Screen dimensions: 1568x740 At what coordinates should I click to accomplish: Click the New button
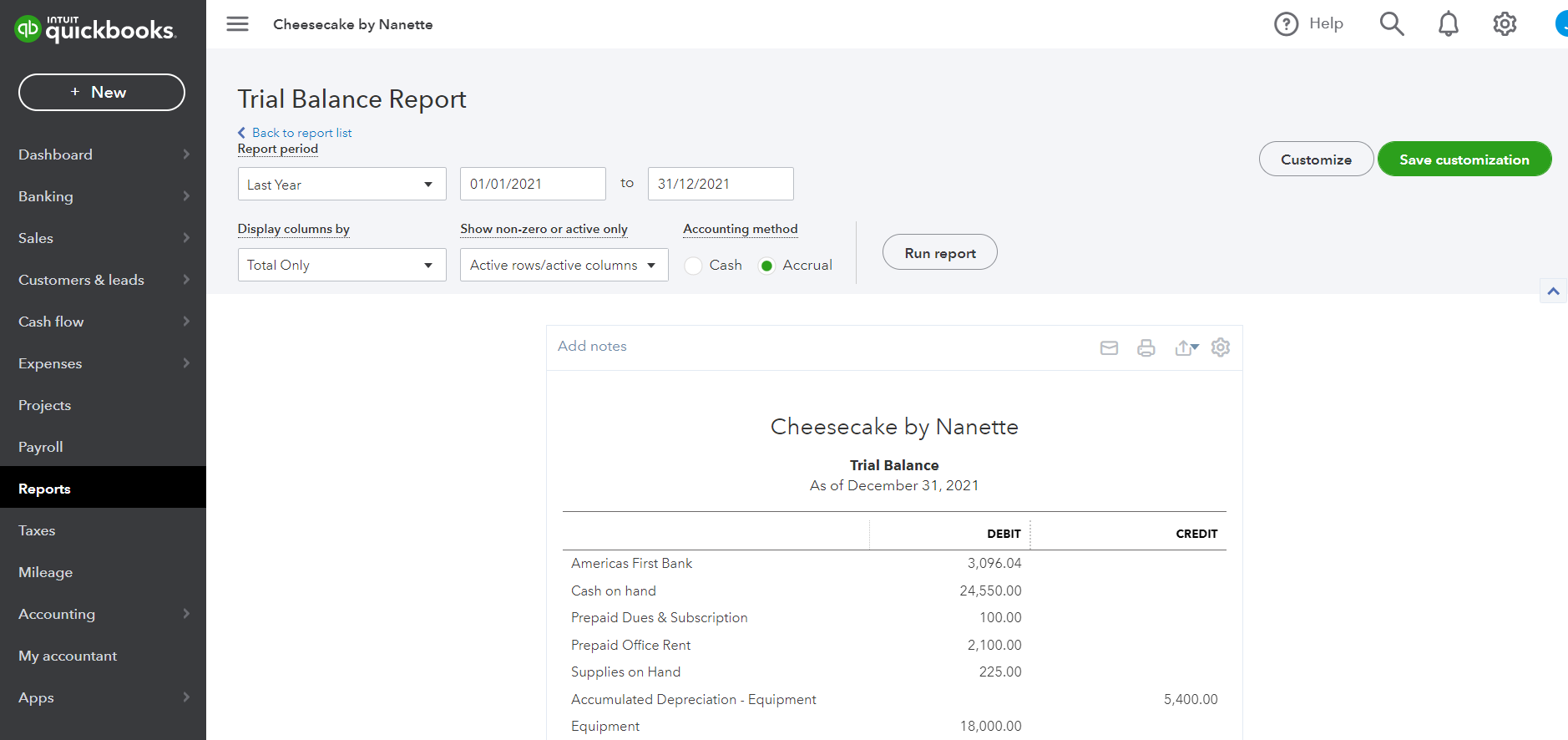102,92
